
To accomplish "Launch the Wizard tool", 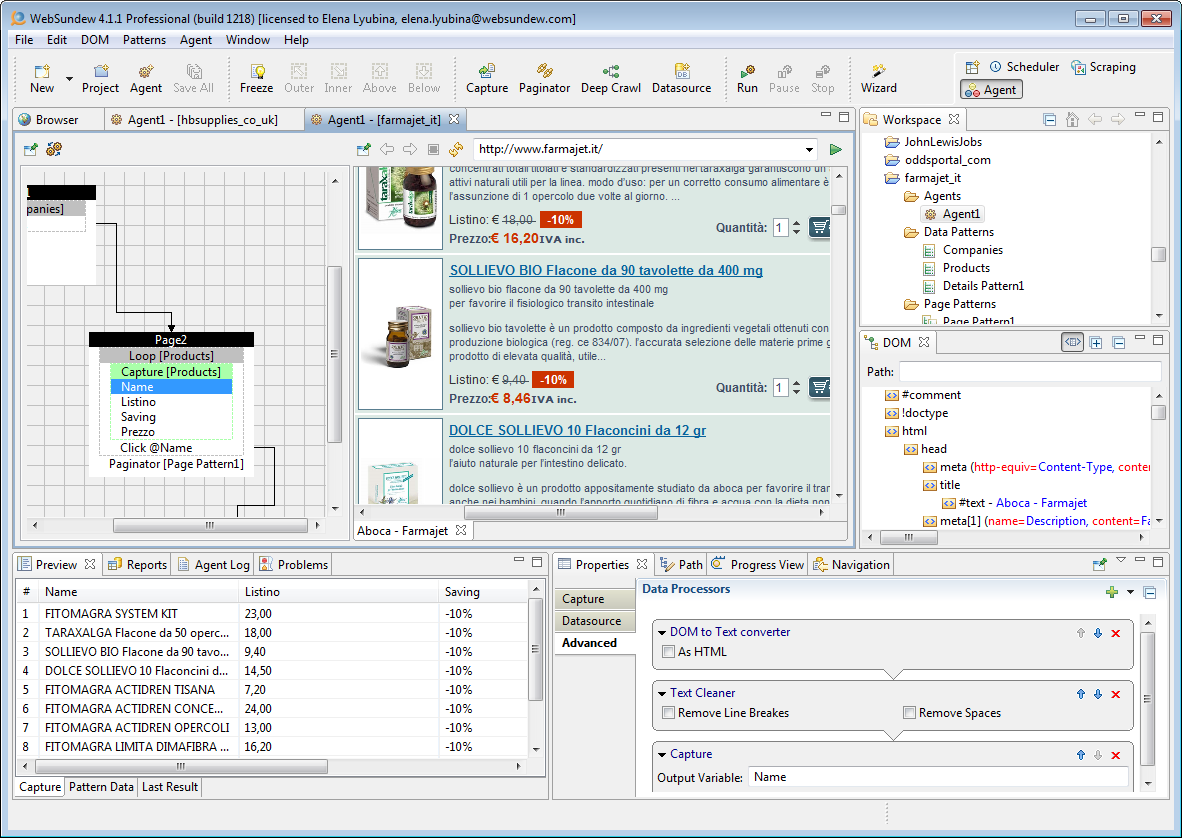I will [879, 78].
